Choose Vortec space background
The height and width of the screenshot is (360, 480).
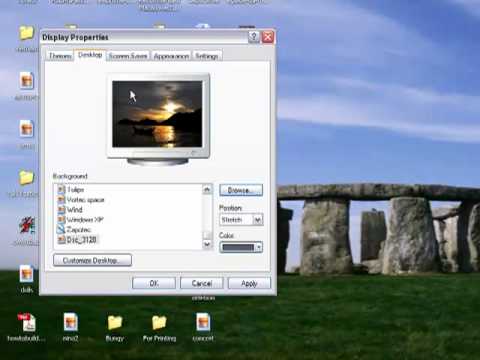coord(86,200)
